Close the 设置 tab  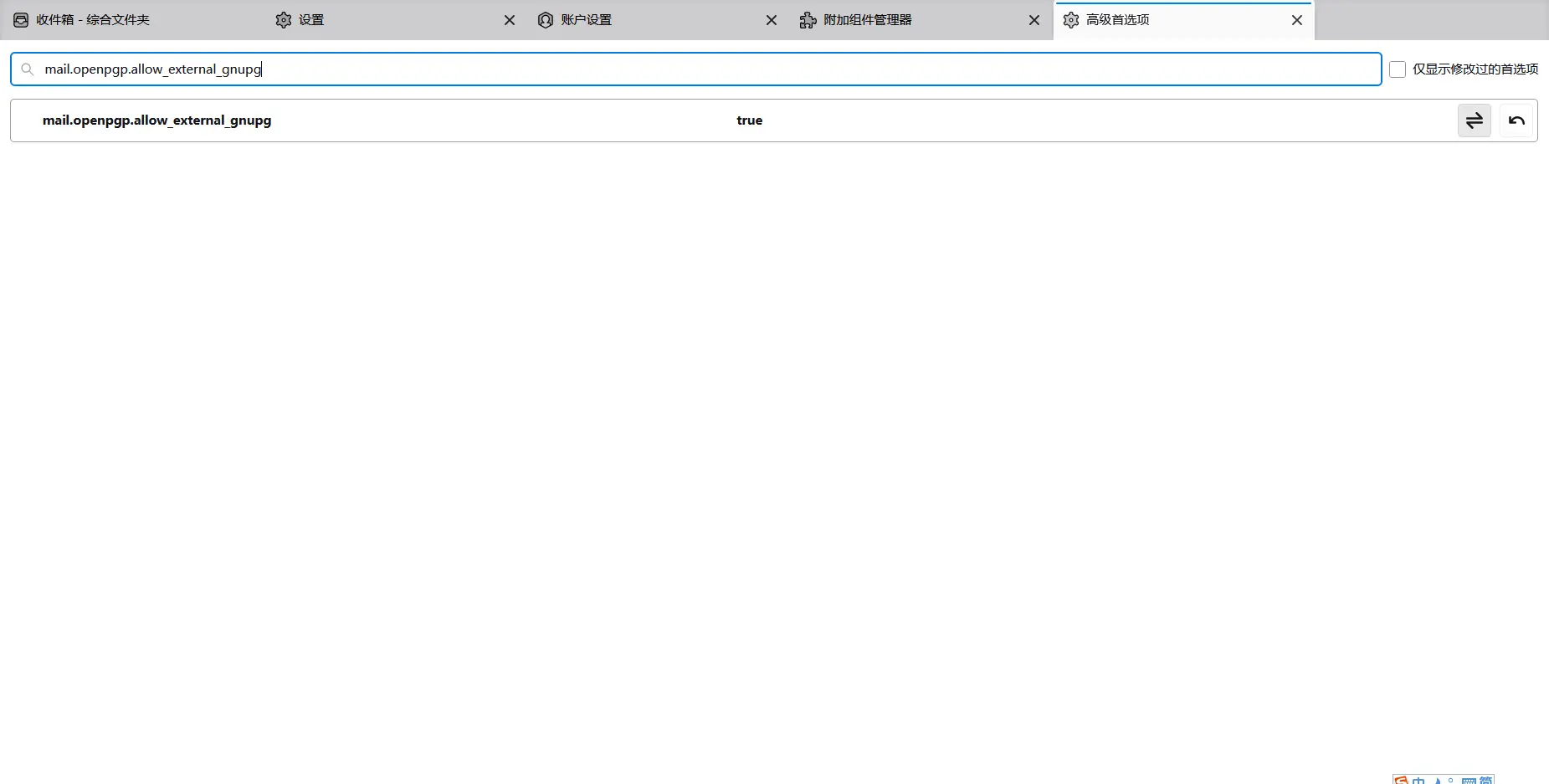point(509,20)
